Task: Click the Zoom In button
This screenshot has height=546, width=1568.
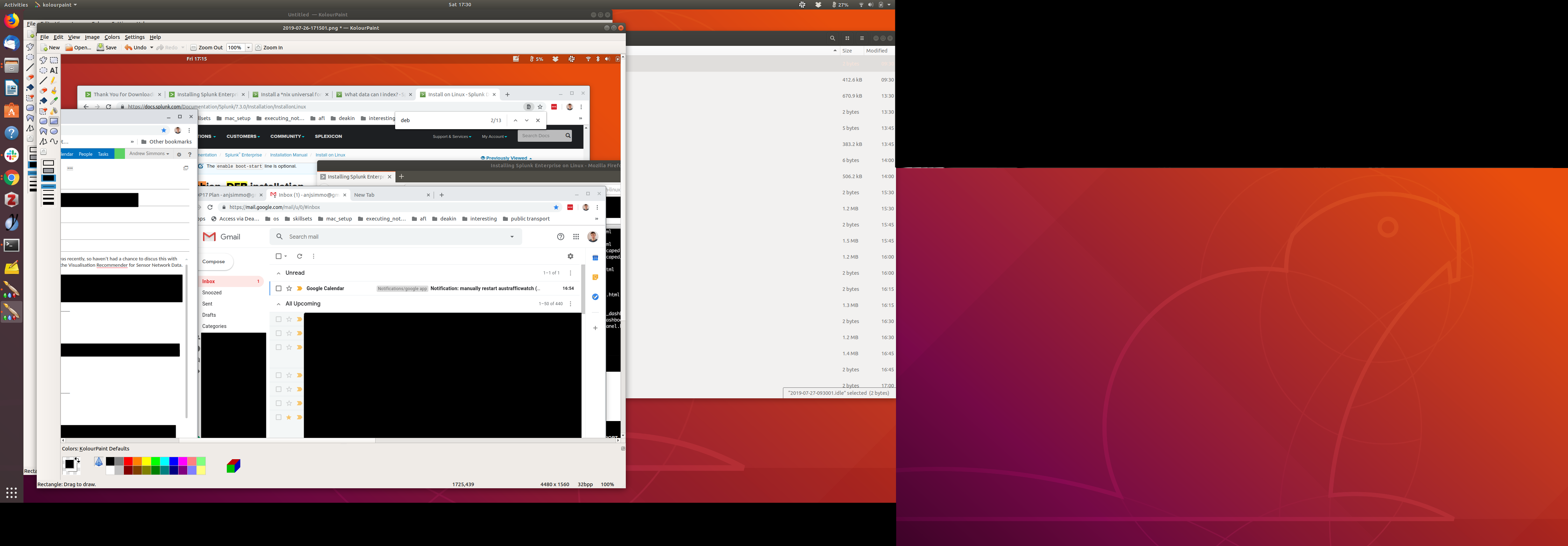Action: pos(269,48)
